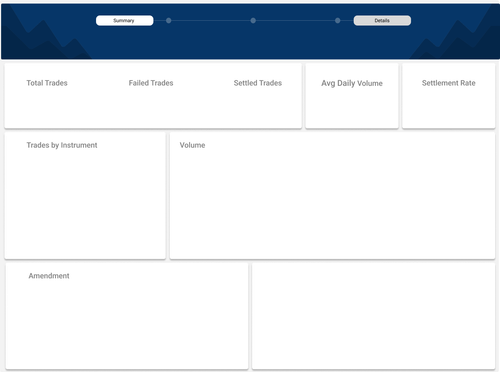
Task: Click the Failed Trades label
Action: click(x=151, y=83)
